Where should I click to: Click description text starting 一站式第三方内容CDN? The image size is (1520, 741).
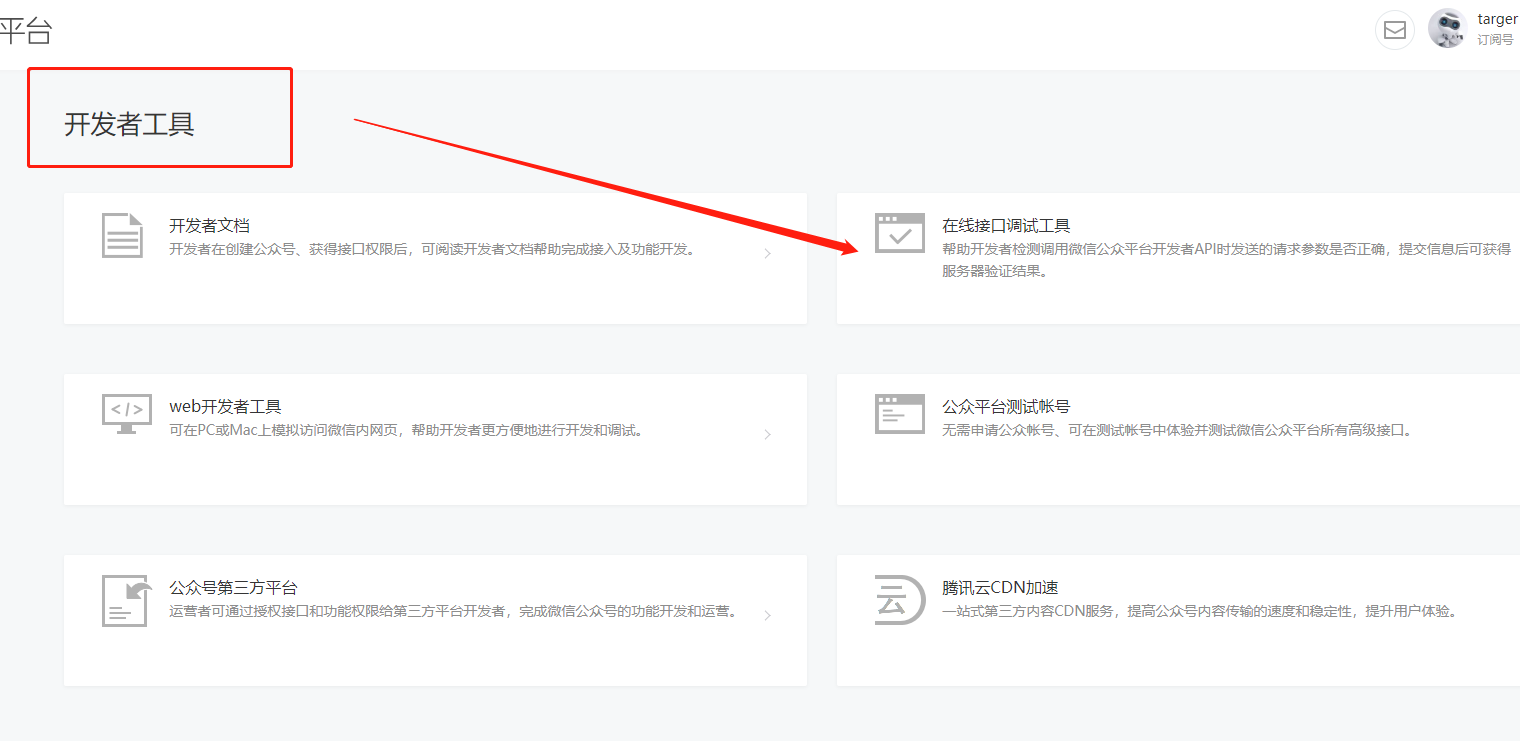[x=1200, y=612]
